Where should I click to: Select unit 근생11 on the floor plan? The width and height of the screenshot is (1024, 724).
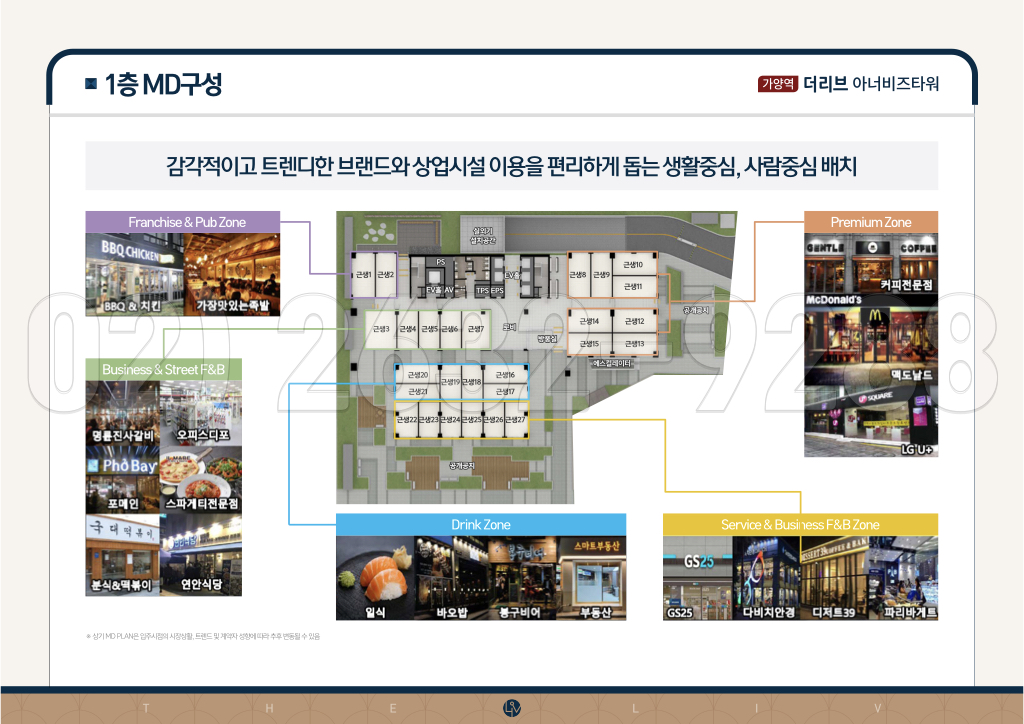[x=633, y=287]
